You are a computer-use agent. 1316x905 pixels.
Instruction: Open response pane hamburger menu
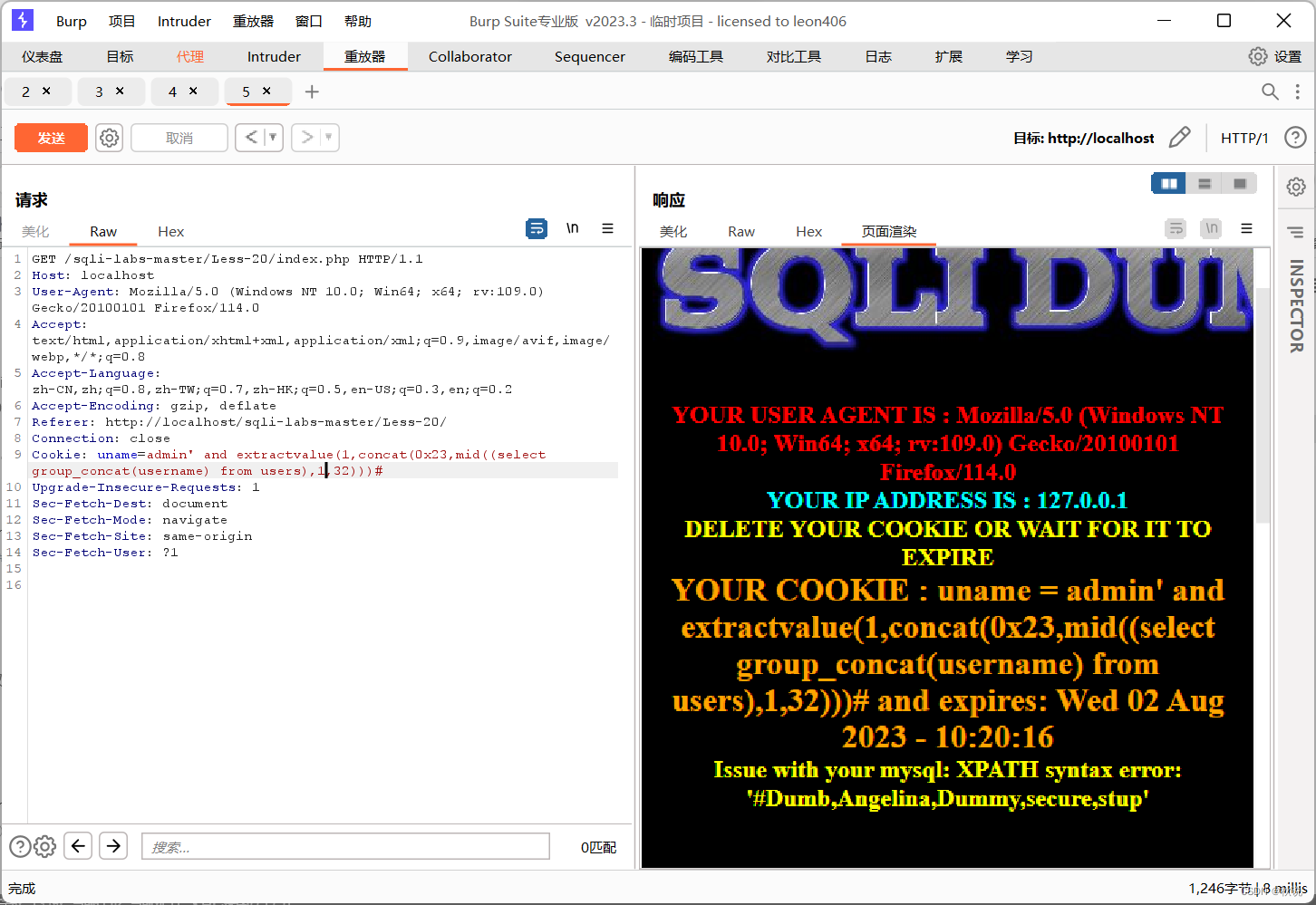point(1246,228)
